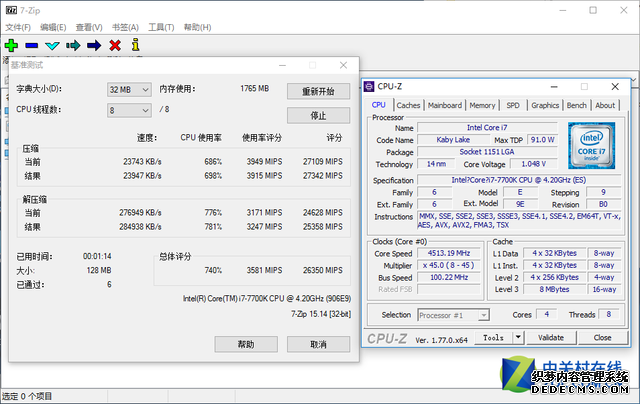This screenshot has width=640, height=404.
Task: Switch to the Mainboard tab in CPU-Z
Action: 445,105
